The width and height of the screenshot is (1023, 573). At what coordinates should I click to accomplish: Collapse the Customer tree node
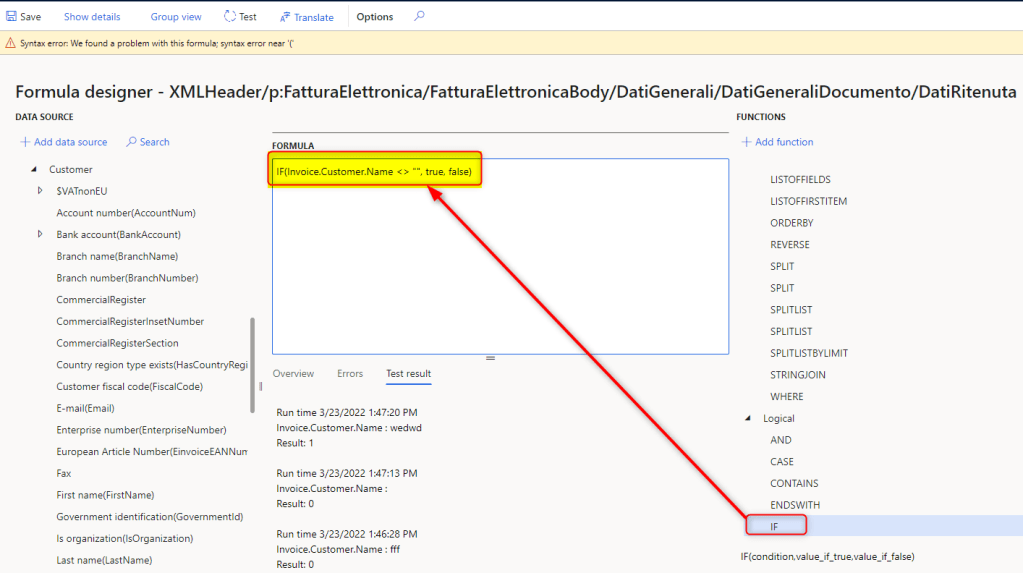pyautogui.click(x=34, y=170)
